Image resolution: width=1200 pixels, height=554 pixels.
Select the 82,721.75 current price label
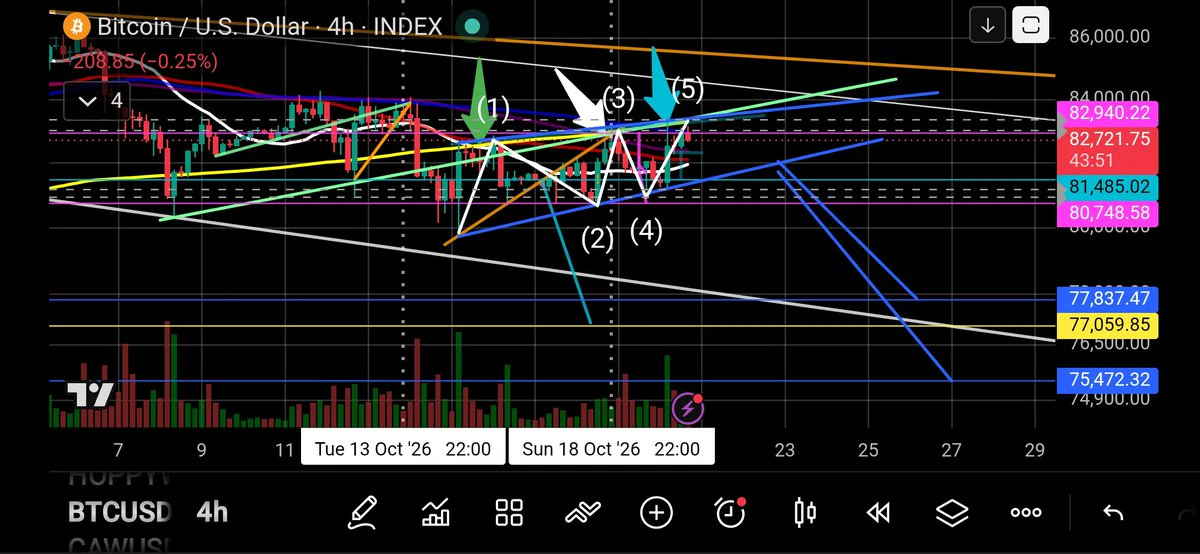click(1108, 139)
